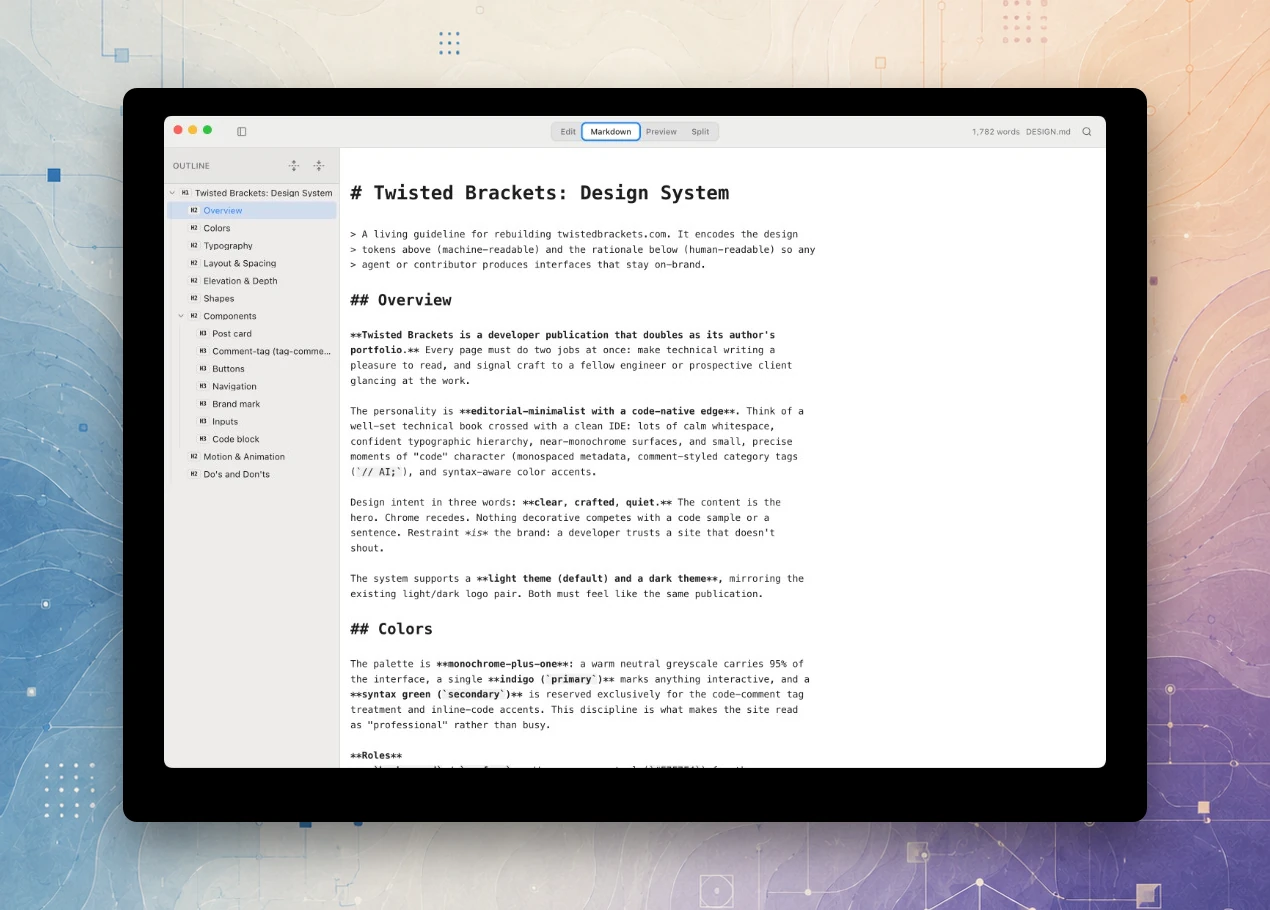Click the H2 badge beside Shapes

(x=194, y=298)
